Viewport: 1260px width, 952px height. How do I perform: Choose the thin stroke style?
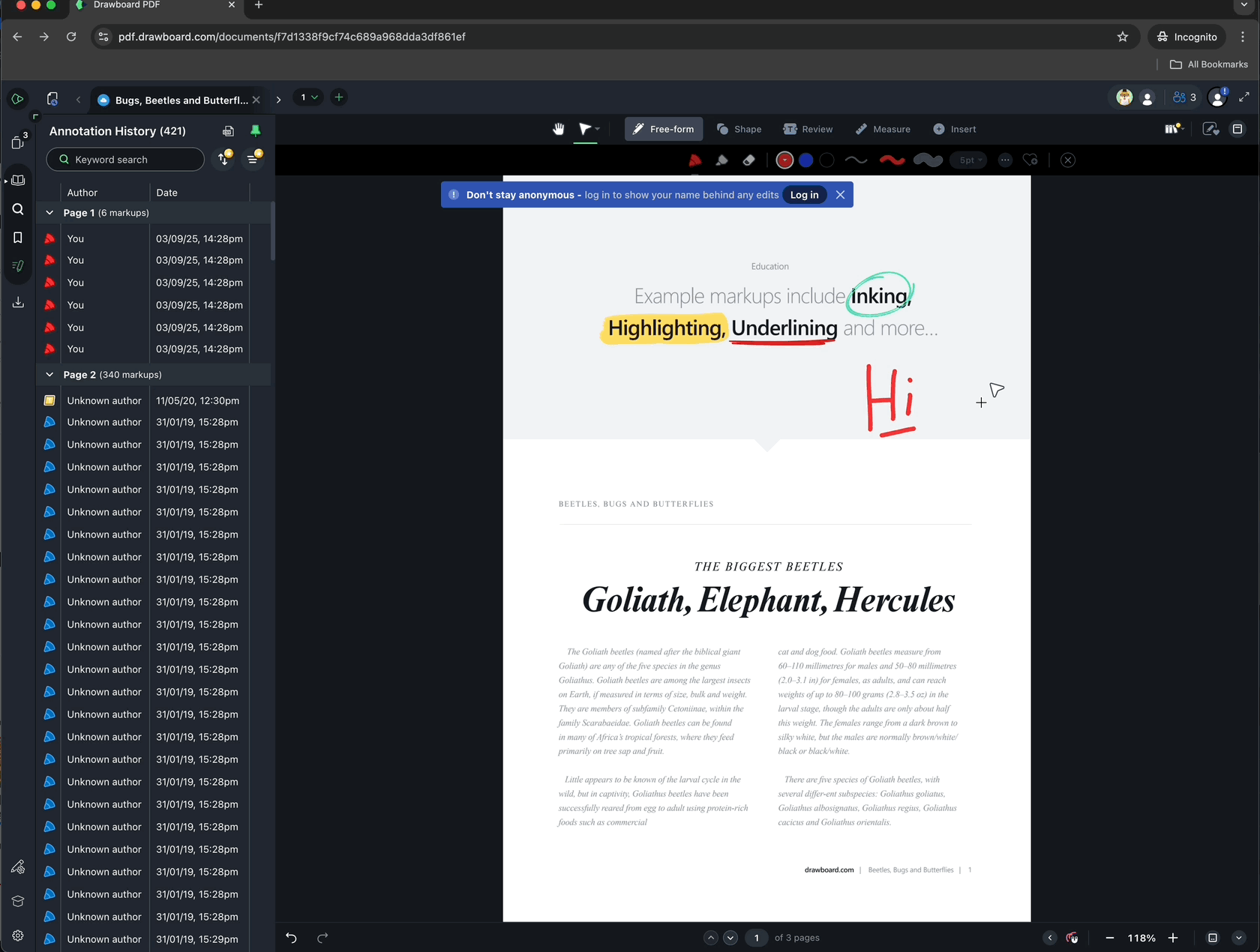point(856,160)
